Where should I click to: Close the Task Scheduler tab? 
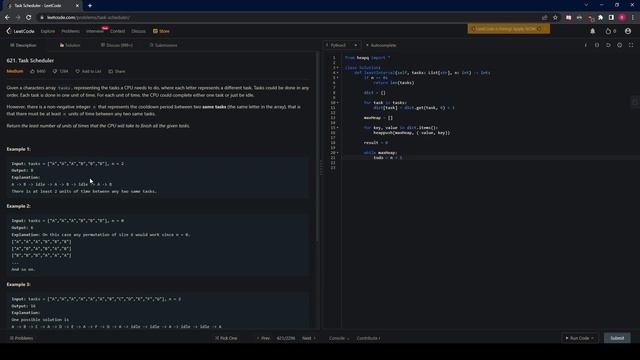pyautogui.click(x=77, y=6)
